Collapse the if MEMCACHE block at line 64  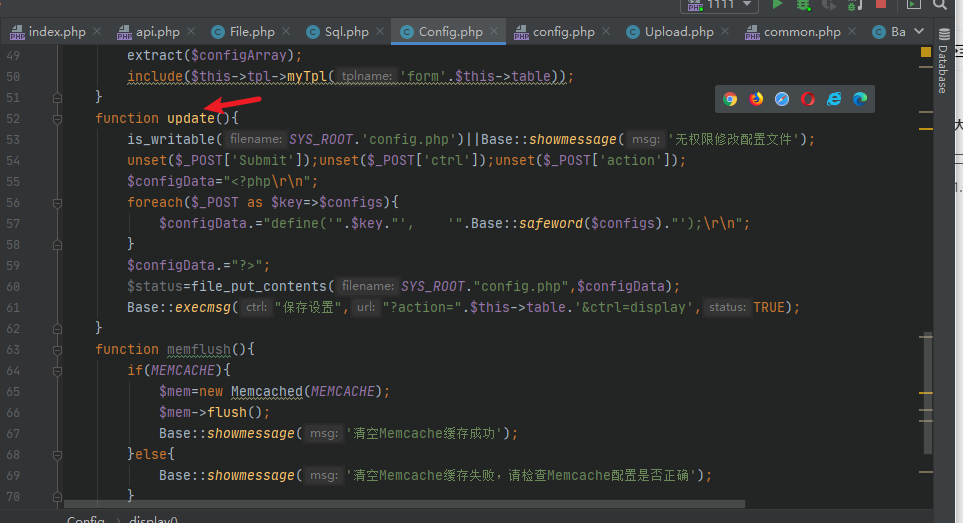[x=57, y=371]
